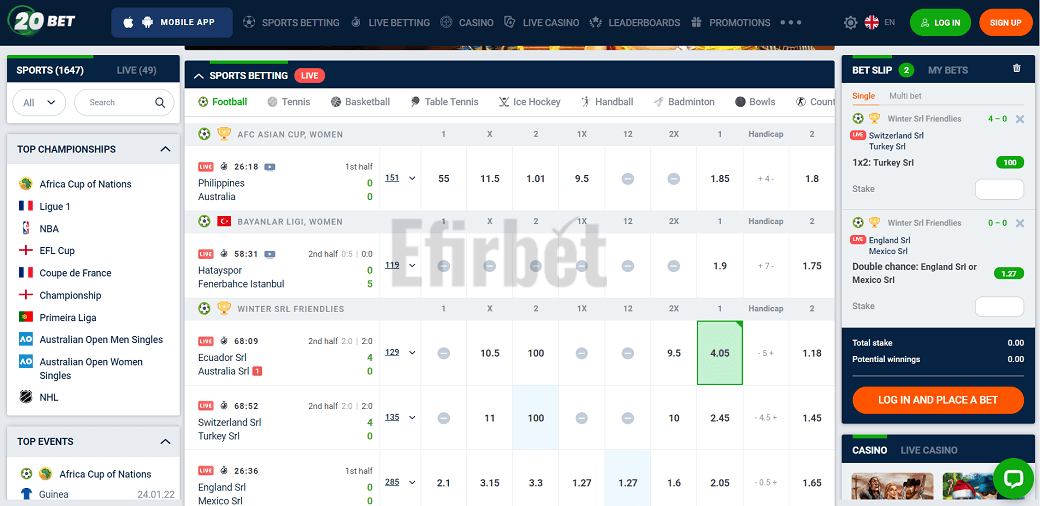1040x506 pixels.
Task: Click the Ice Hockey sticks icon
Action: click(x=504, y=102)
